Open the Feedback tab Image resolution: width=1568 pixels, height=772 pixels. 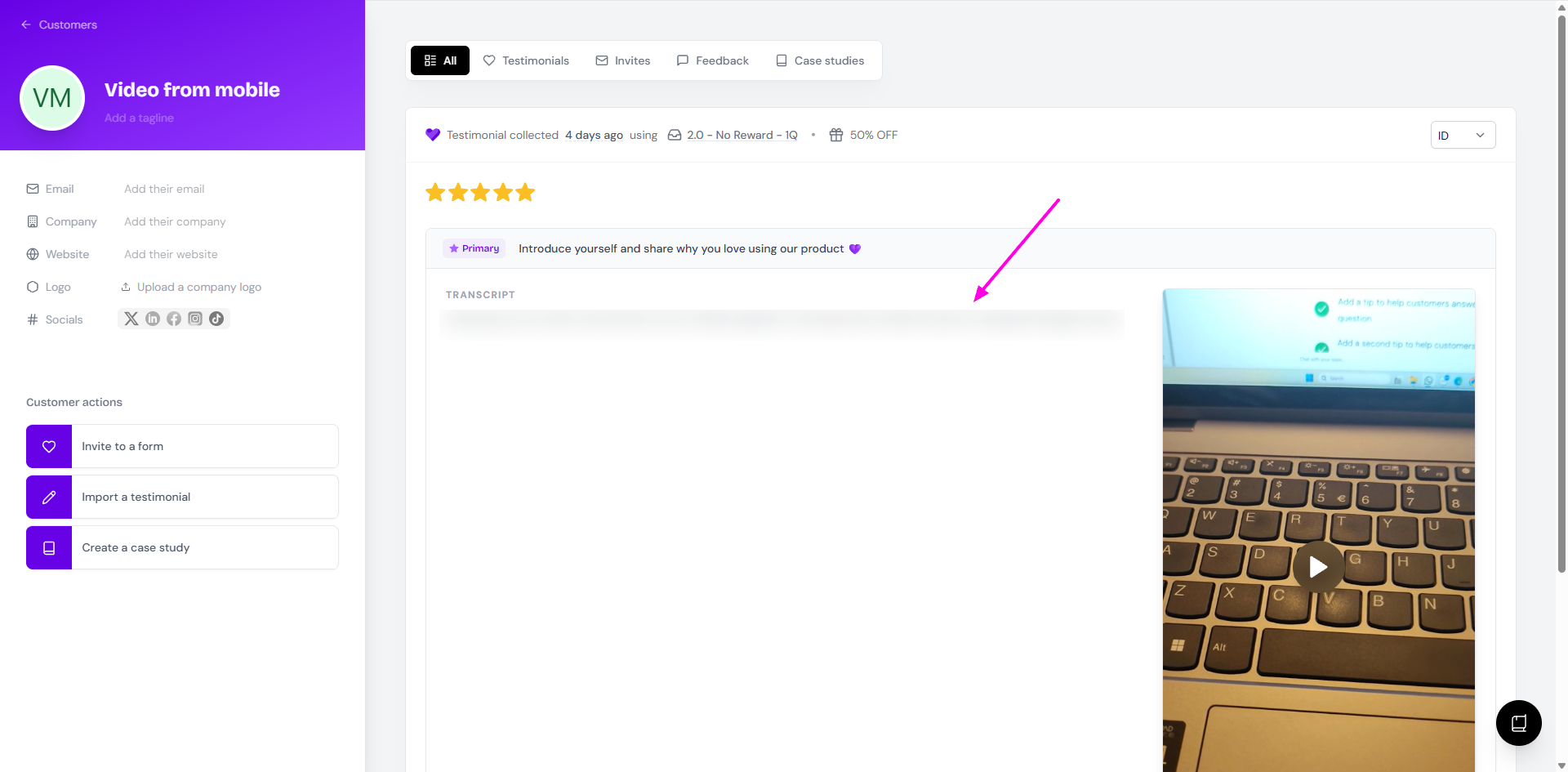tap(712, 60)
